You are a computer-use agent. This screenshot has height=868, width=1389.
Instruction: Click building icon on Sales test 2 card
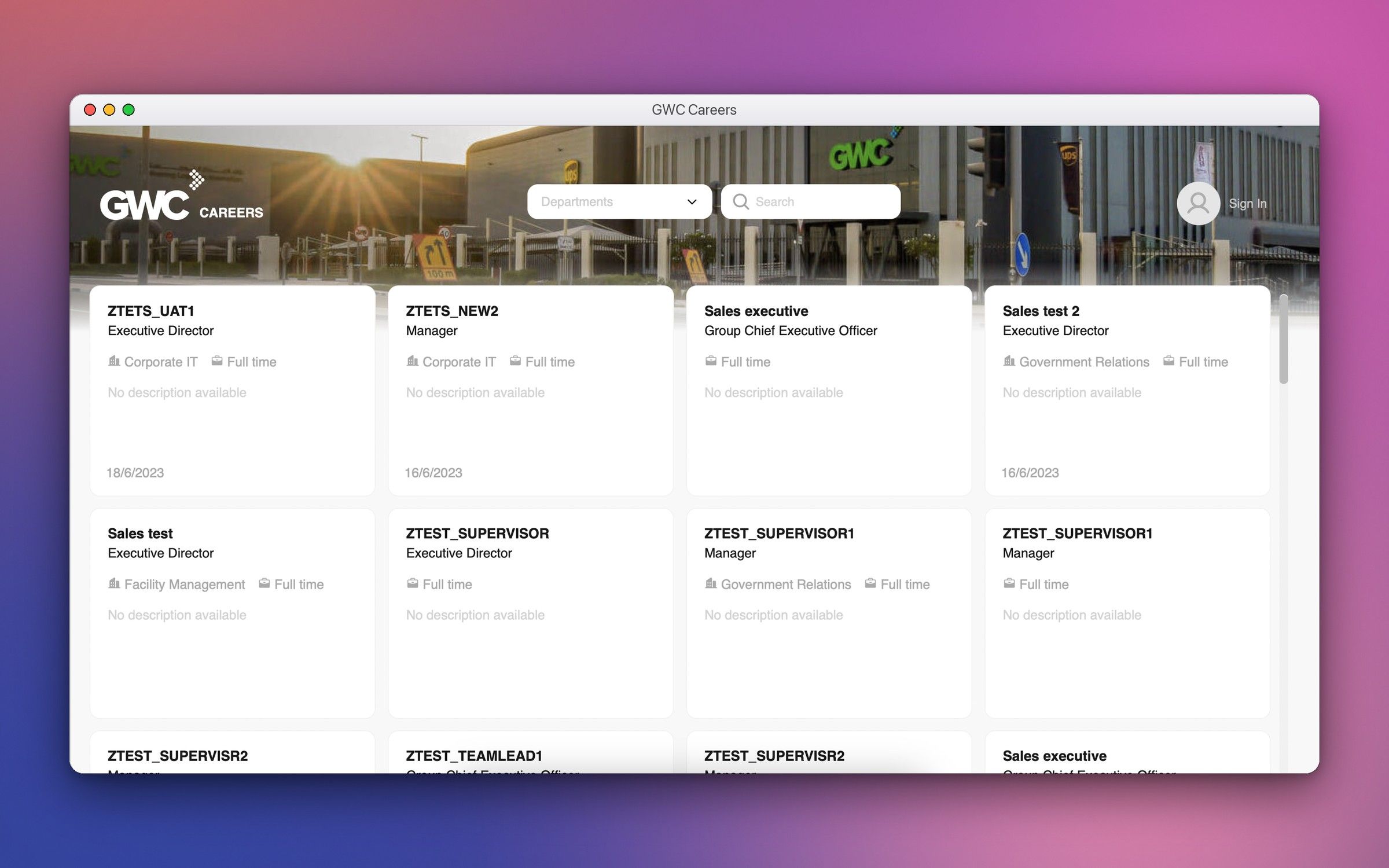[x=1009, y=361]
